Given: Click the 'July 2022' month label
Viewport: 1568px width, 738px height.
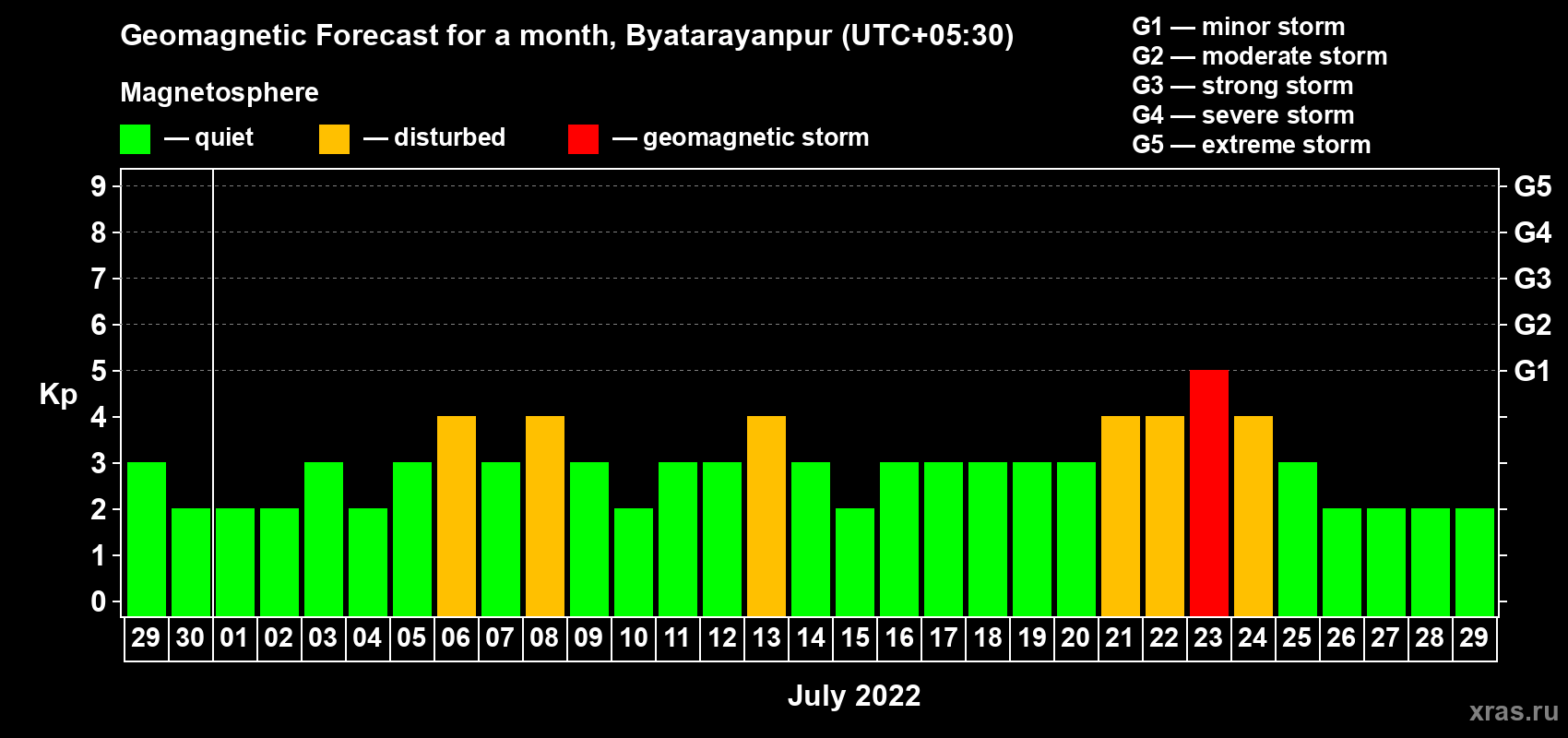Looking at the screenshot, I should 854,696.
